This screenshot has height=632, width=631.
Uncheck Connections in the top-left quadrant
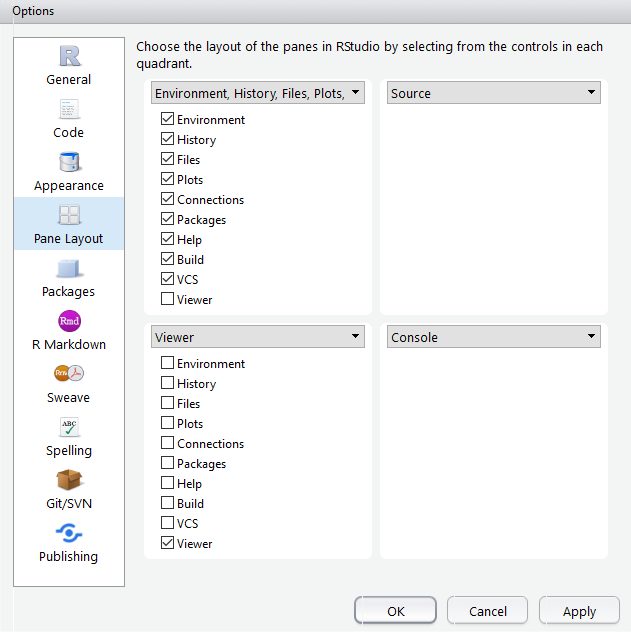pos(167,199)
